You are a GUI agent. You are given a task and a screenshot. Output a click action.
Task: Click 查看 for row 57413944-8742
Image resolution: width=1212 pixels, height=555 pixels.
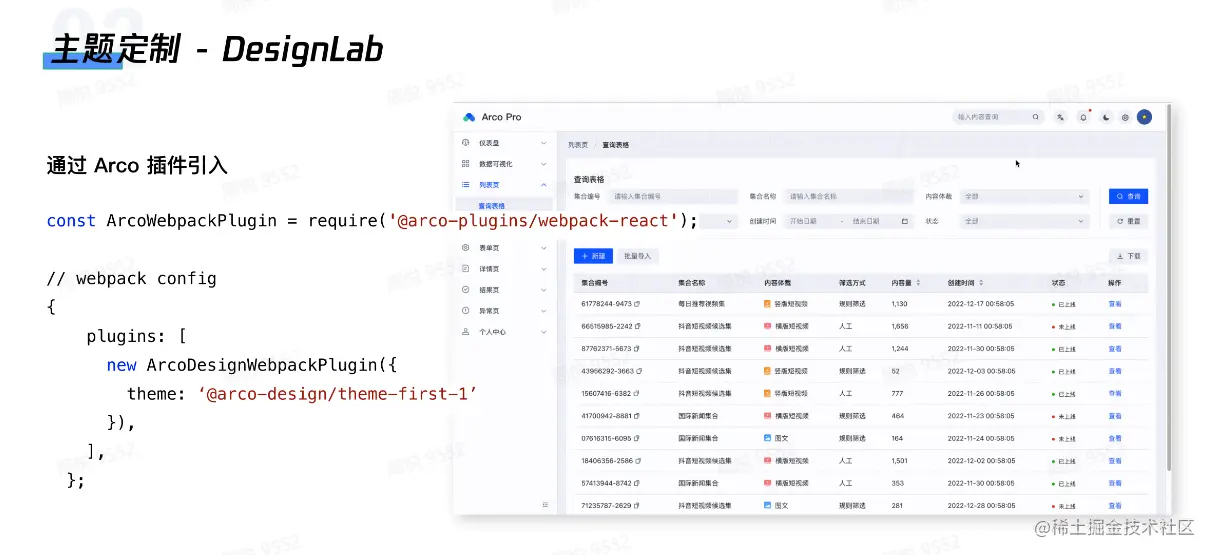pyautogui.click(x=1115, y=483)
